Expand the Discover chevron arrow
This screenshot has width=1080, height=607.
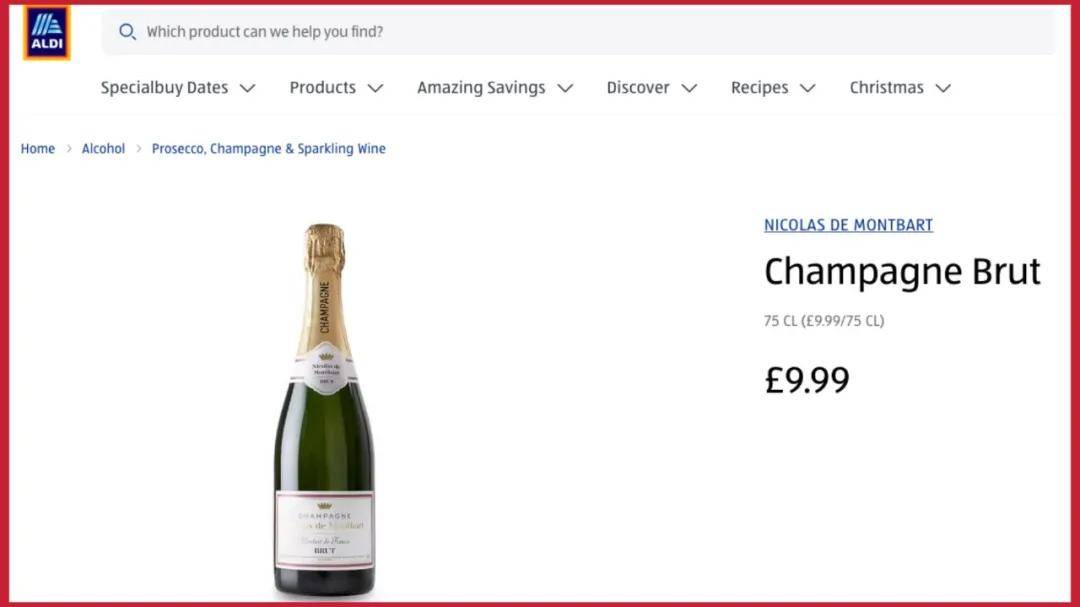click(x=689, y=88)
